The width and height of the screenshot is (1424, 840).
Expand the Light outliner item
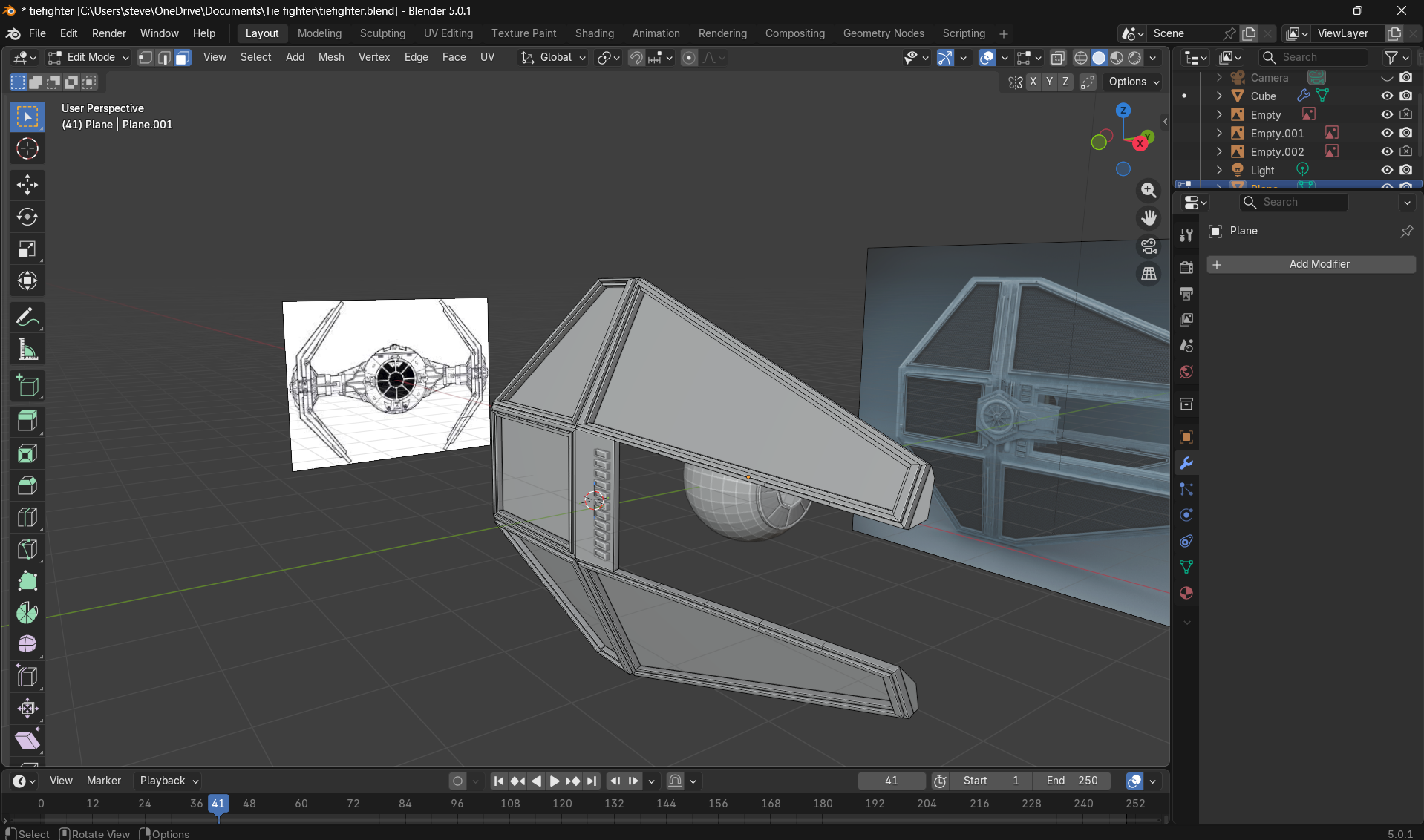coord(1218,170)
